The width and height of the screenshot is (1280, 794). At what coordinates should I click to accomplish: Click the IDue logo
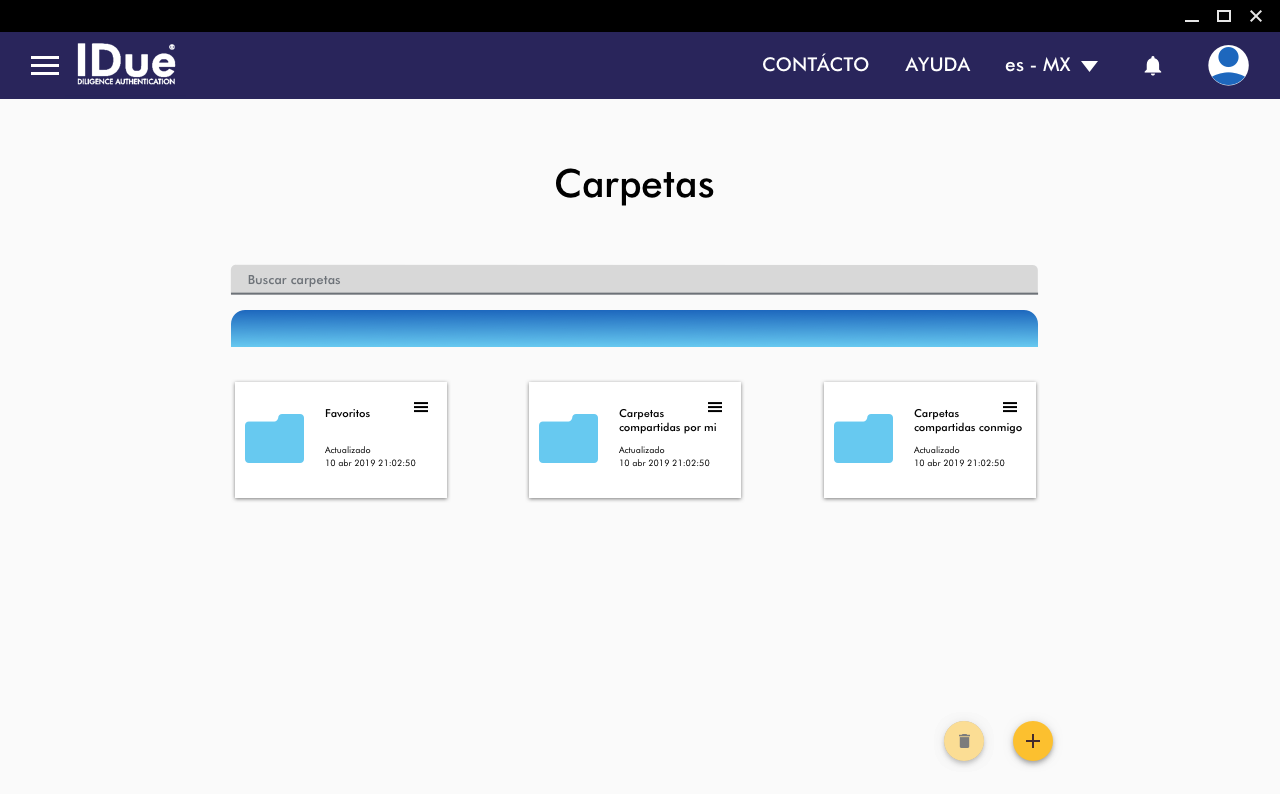tap(126, 65)
